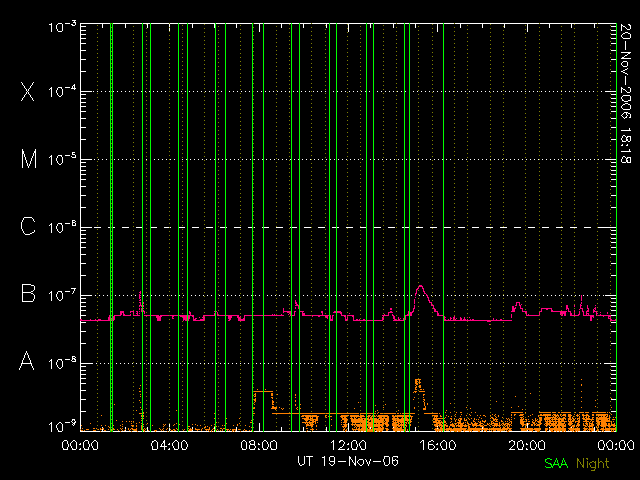The height and width of the screenshot is (480, 640).
Task: Click the 20:00 time axis label
Action: pos(527,445)
